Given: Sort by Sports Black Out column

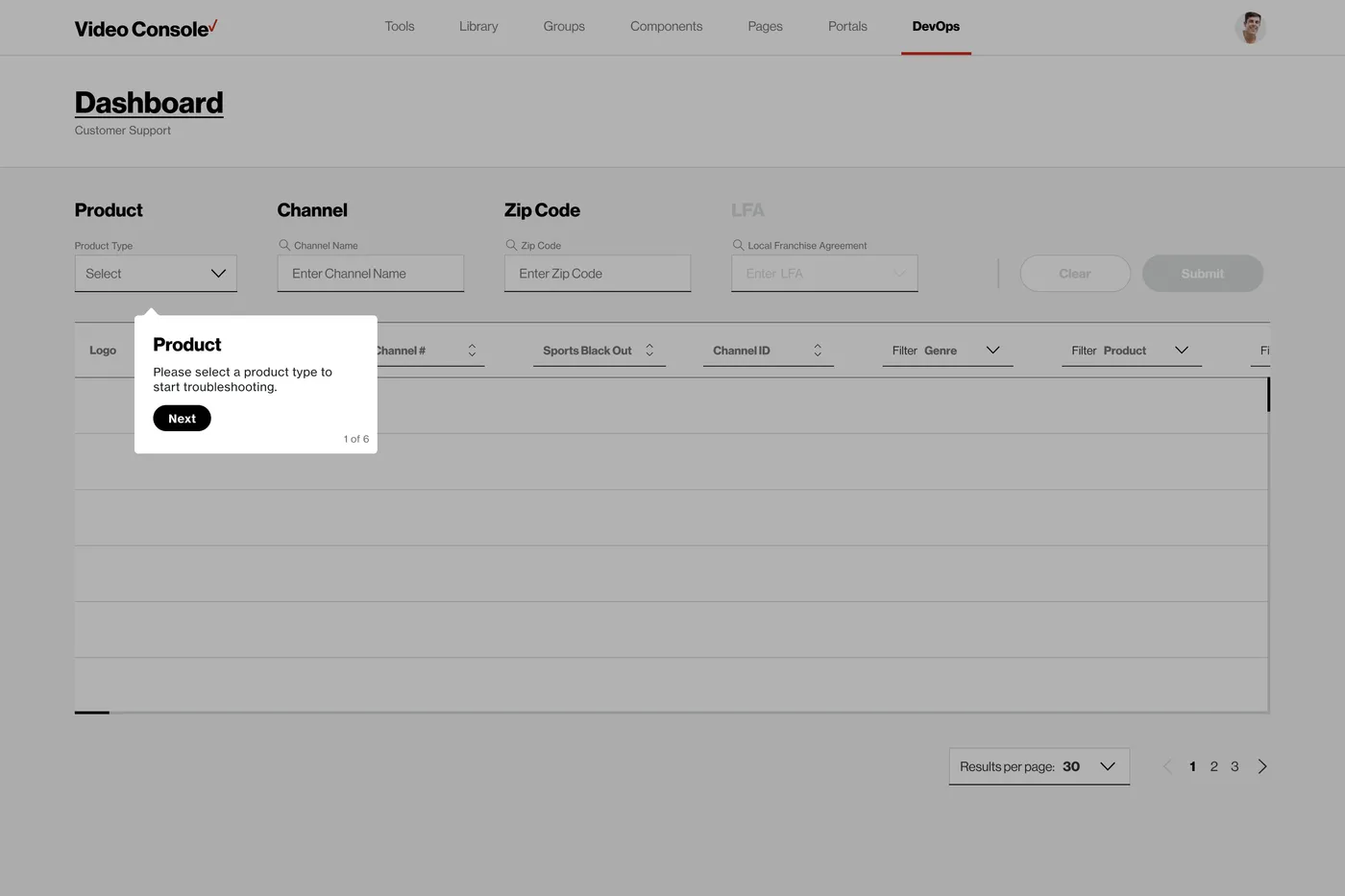Looking at the screenshot, I should click(599, 351).
